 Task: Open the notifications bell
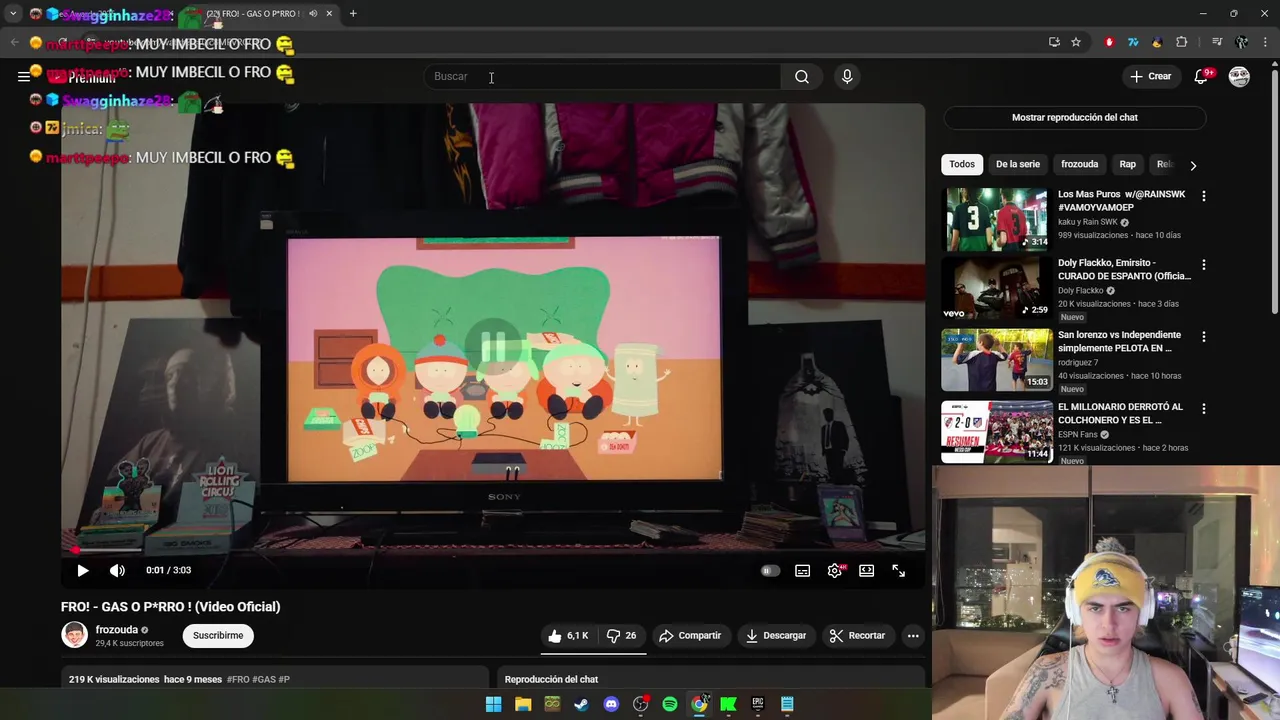1201,76
